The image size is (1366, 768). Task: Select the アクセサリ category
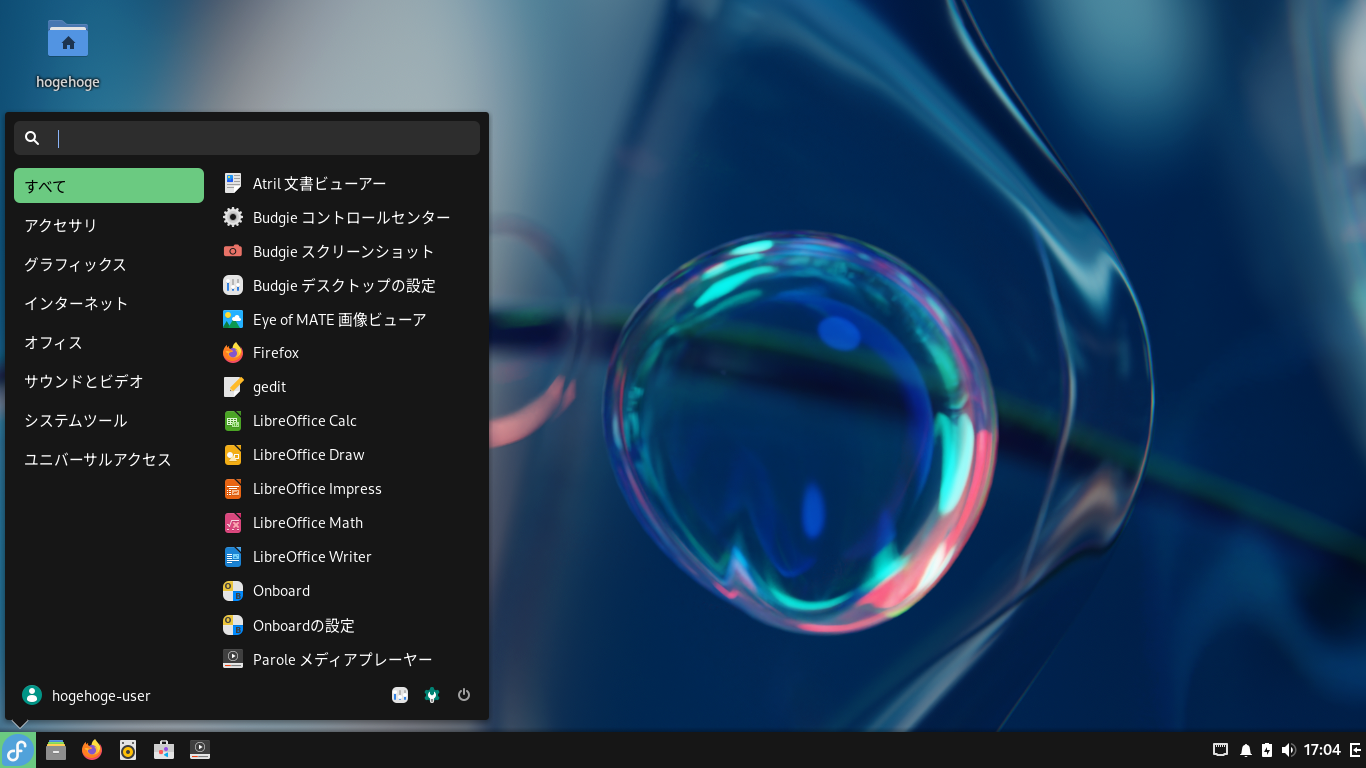coord(109,225)
